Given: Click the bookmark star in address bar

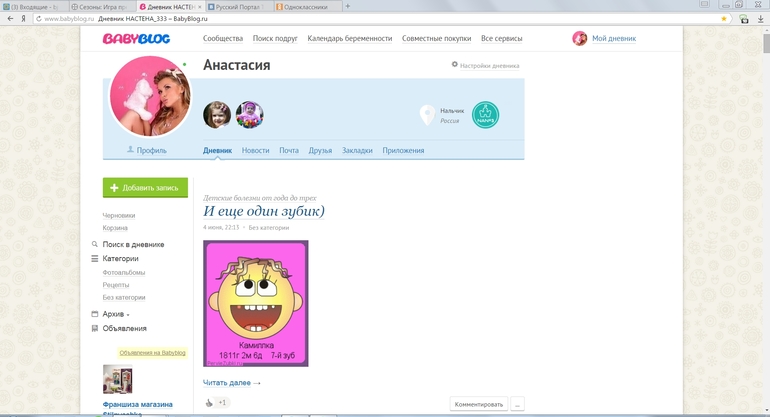Looking at the screenshot, I should 724,19.
